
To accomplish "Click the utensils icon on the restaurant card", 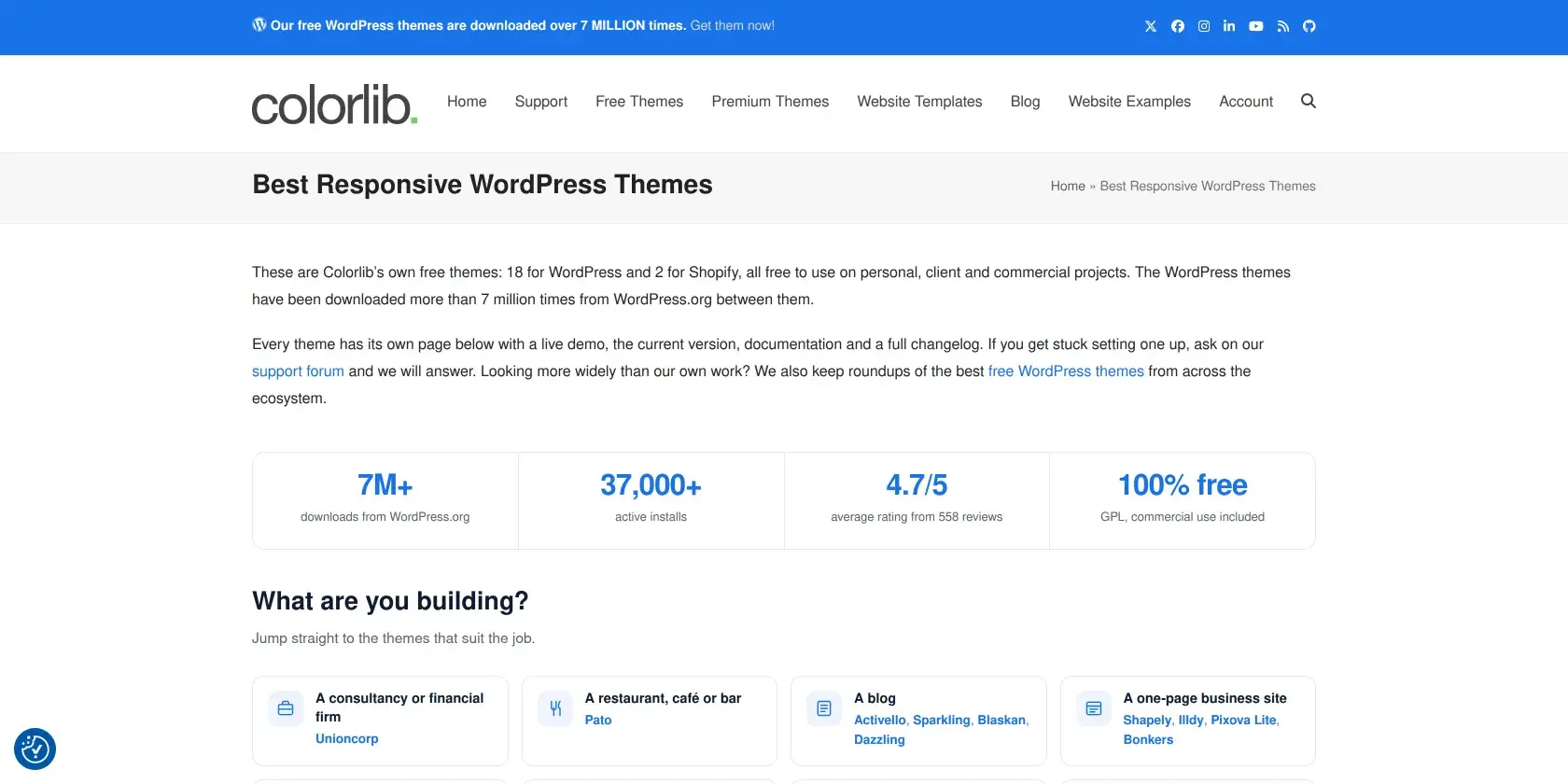I will [555, 708].
